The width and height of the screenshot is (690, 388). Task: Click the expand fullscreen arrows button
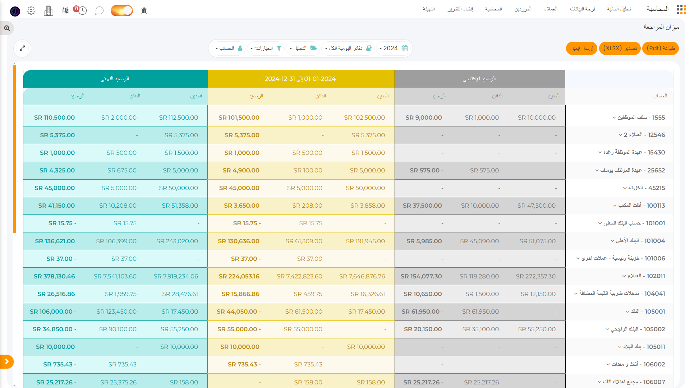22,48
